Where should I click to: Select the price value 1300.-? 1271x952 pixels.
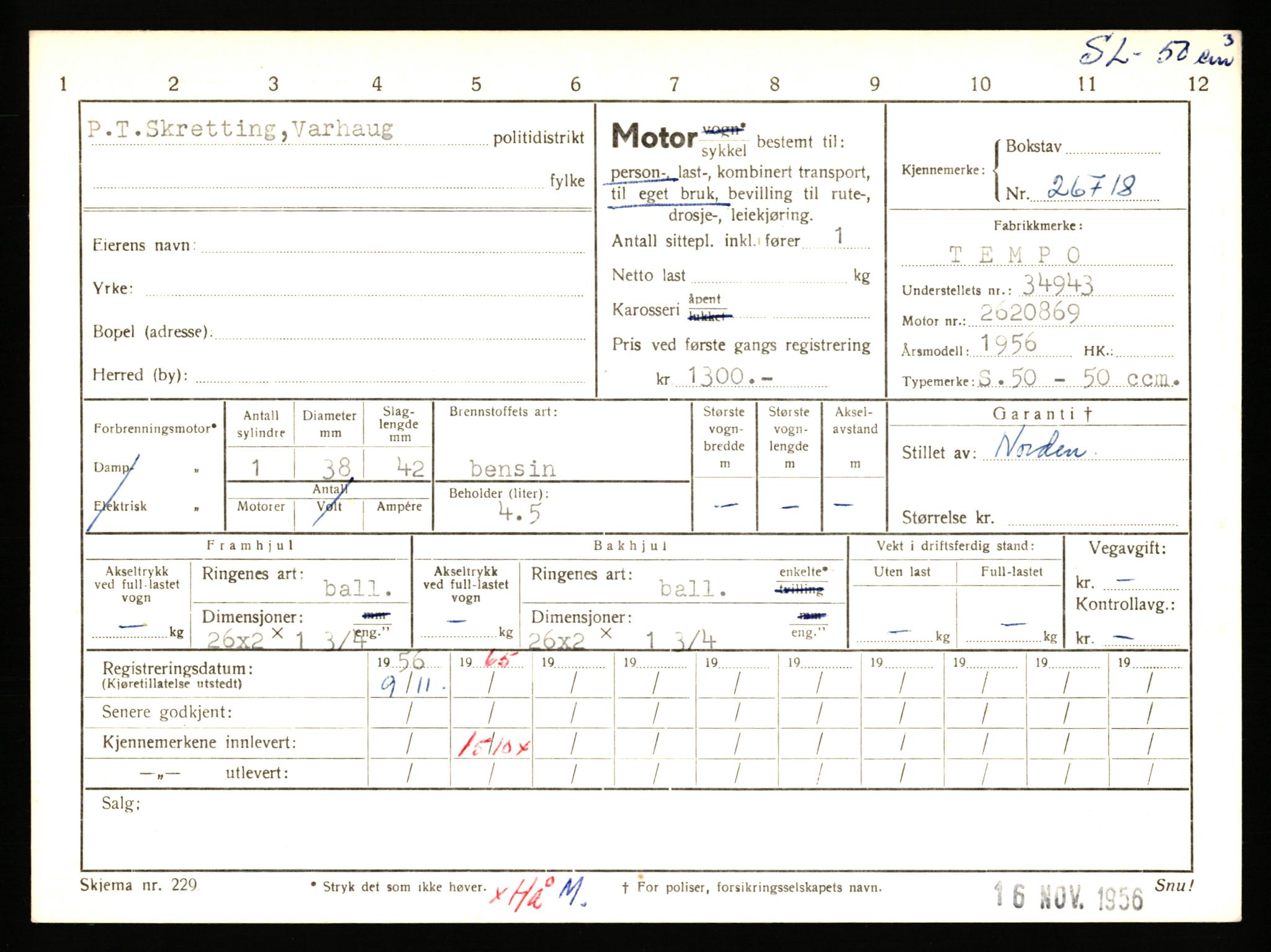click(x=730, y=376)
